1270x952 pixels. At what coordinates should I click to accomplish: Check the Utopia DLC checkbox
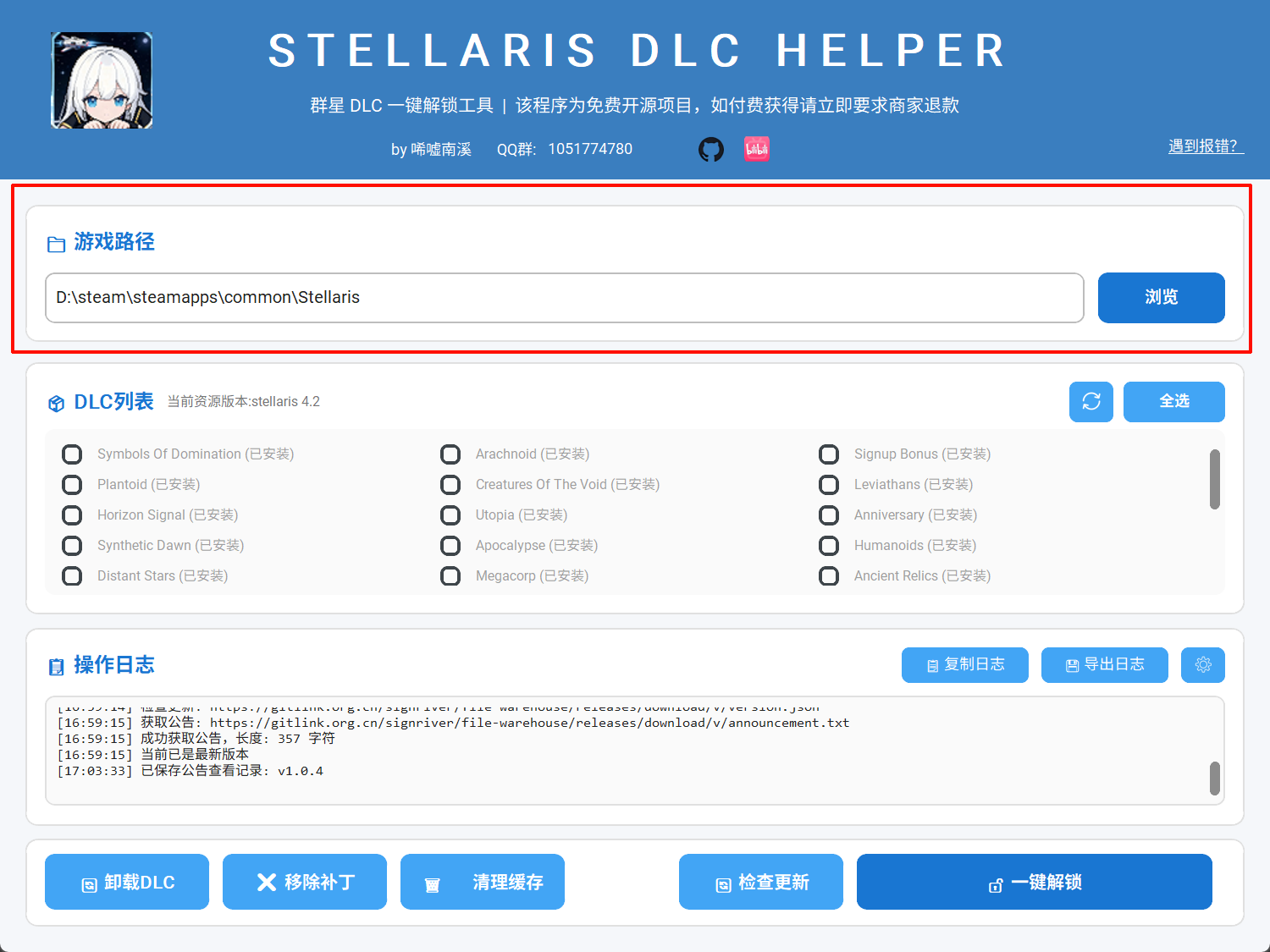tap(450, 515)
